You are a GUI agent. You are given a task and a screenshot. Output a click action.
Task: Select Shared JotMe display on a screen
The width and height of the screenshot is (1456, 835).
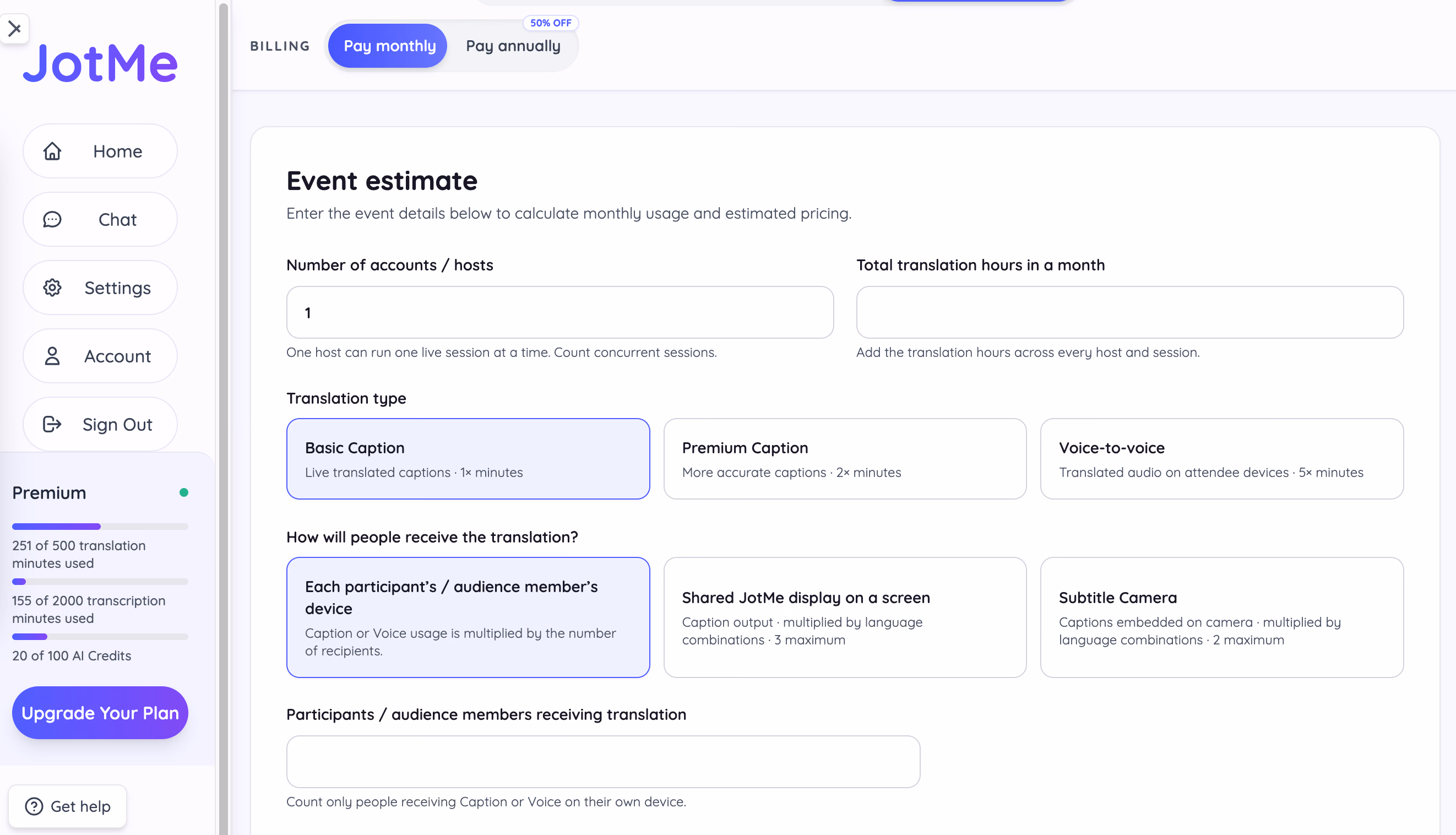click(845, 617)
